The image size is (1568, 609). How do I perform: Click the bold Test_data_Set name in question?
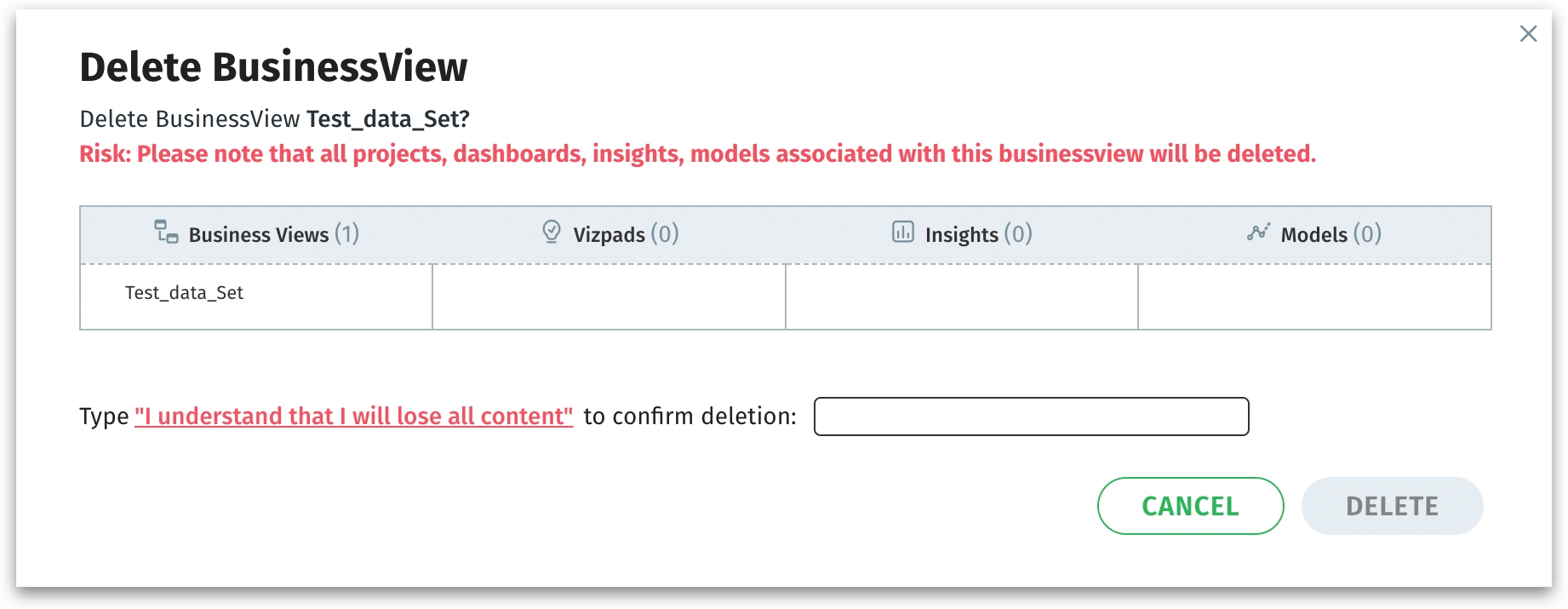[387, 119]
